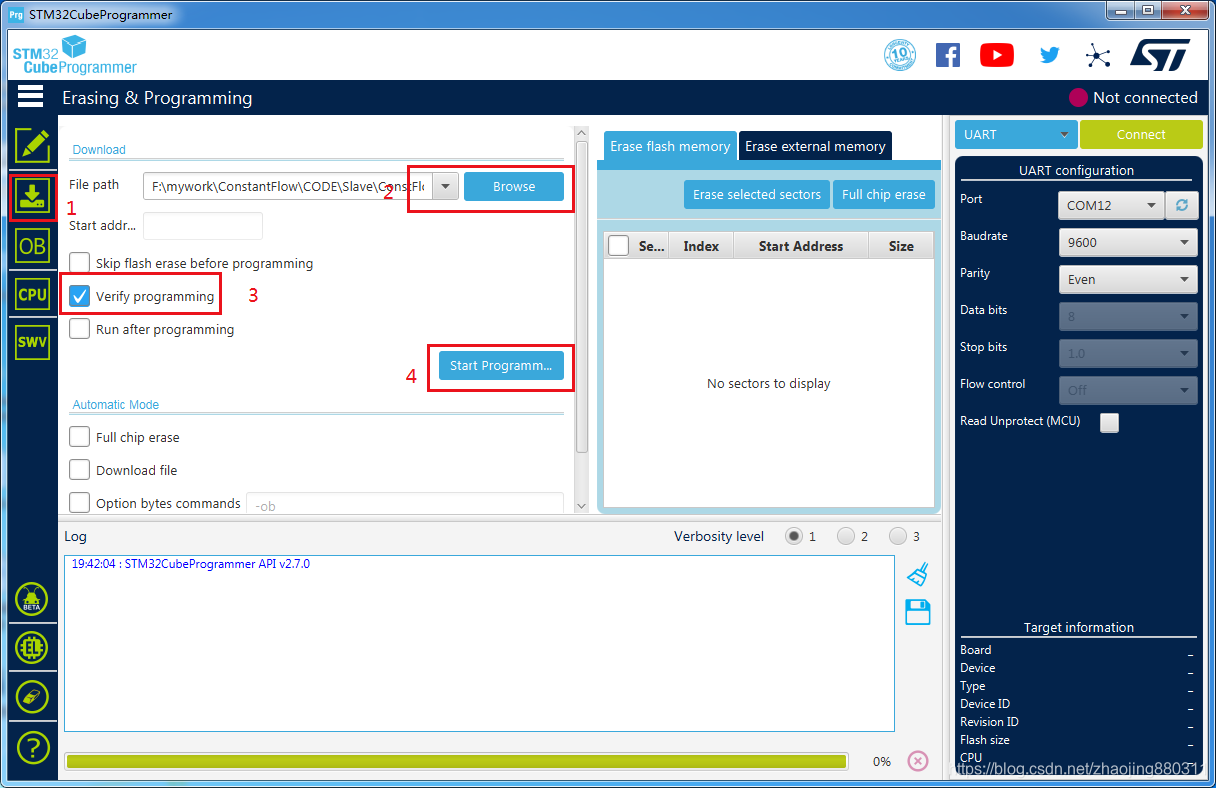Click the Size column header
The height and width of the screenshot is (788, 1216).
coord(901,246)
